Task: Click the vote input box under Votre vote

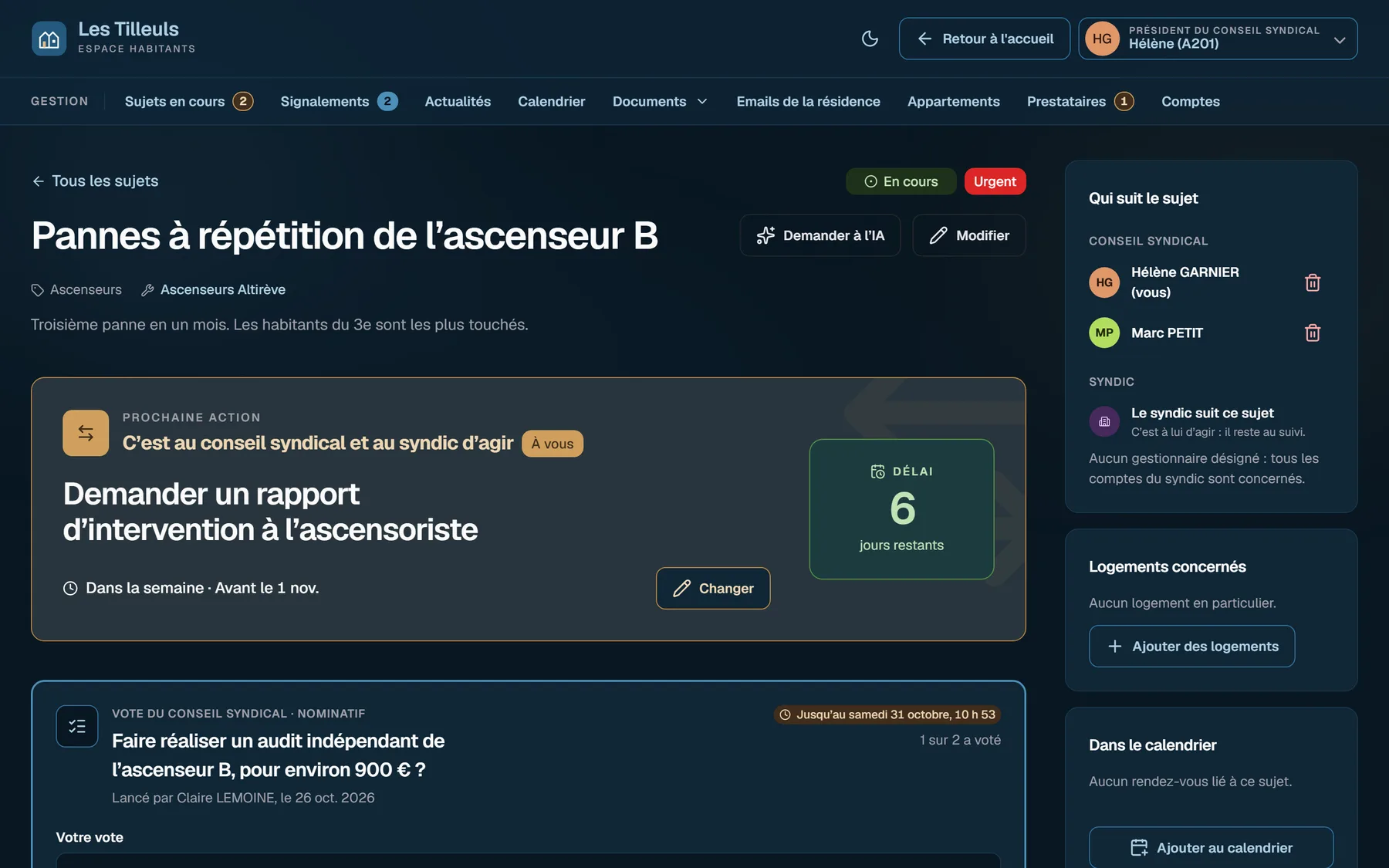Action: 528,860
